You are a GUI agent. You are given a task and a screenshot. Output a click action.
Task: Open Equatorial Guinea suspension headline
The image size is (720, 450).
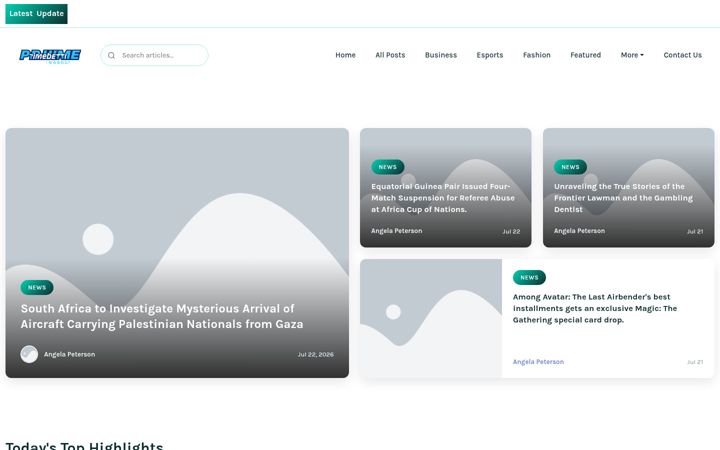[443, 198]
